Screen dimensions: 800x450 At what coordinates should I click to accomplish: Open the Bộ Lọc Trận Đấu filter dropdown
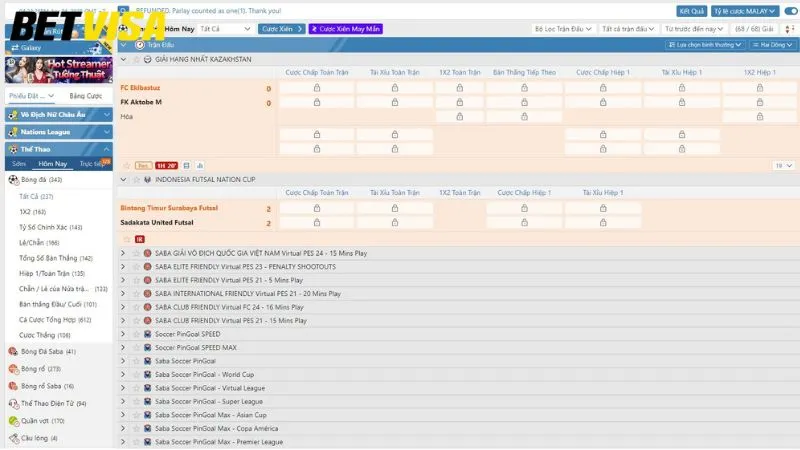coord(563,29)
